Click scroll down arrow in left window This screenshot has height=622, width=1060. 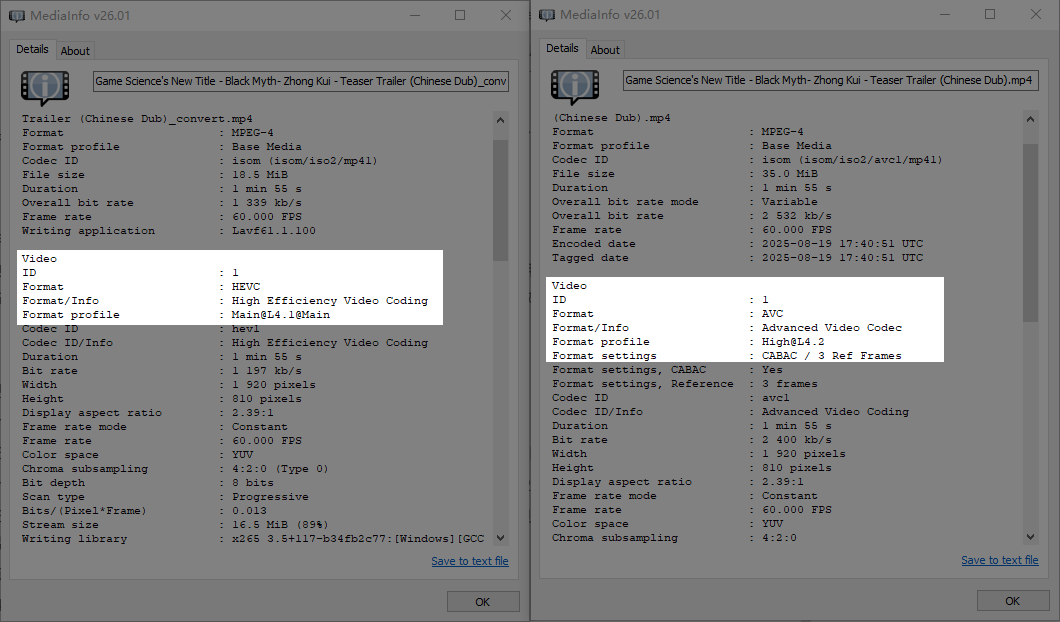tap(500, 538)
